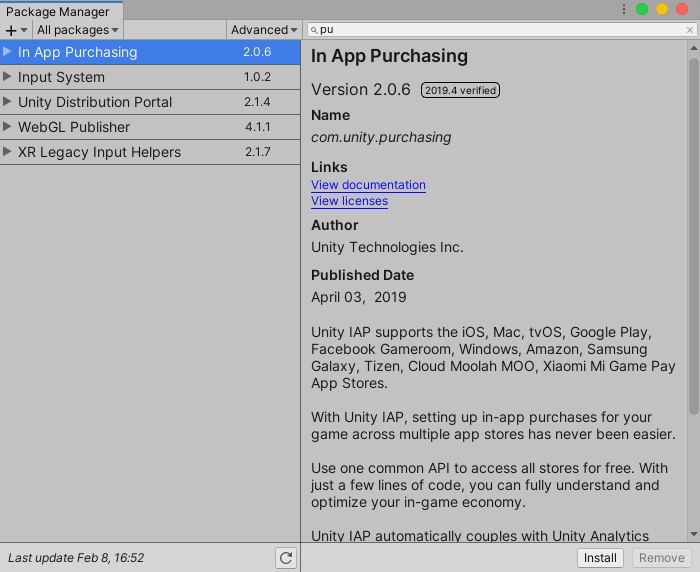Open the Advanced dropdown
Image resolution: width=700 pixels, height=572 pixels.
click(264, 30)
